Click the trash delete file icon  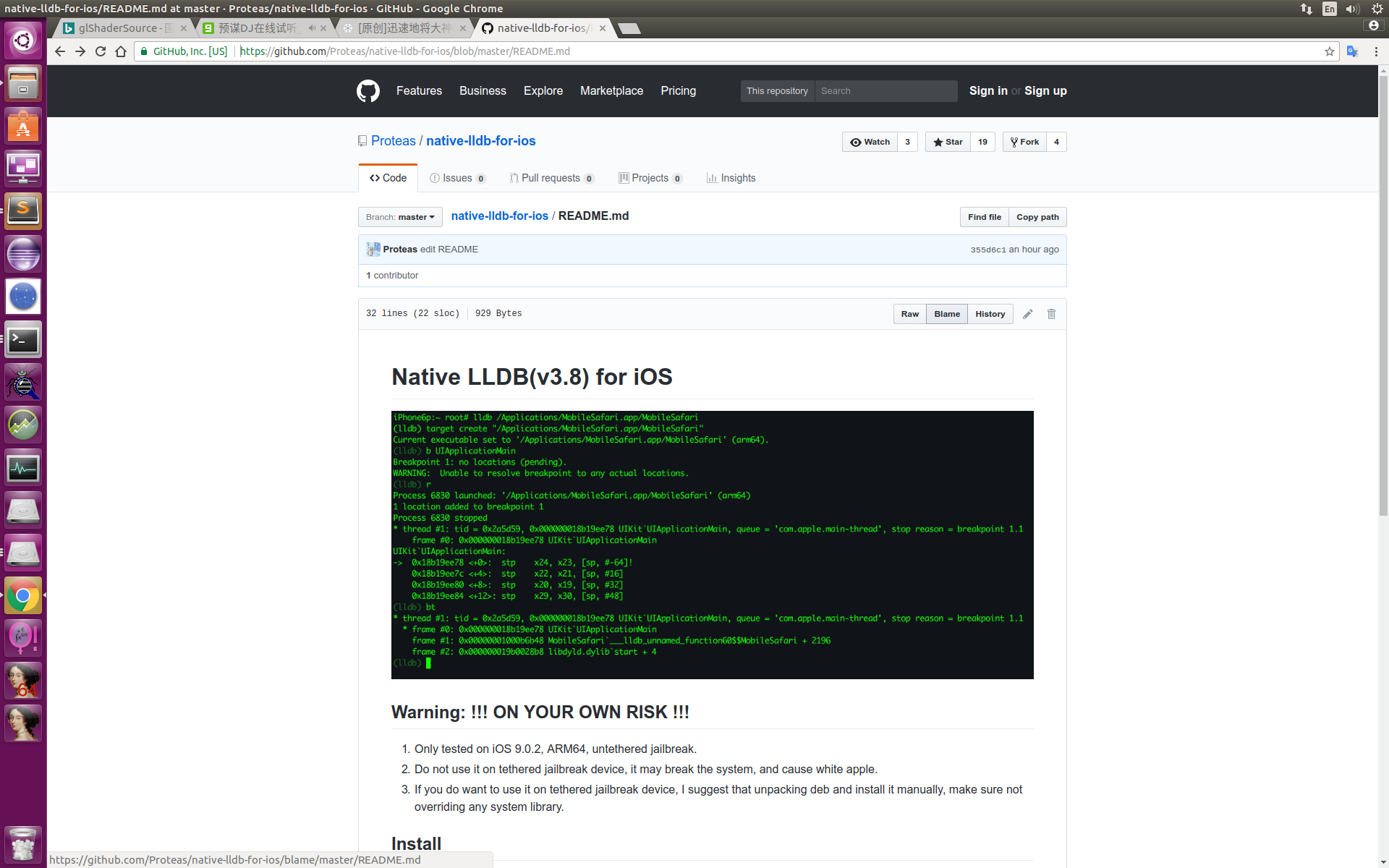(x=1051, y=314)
